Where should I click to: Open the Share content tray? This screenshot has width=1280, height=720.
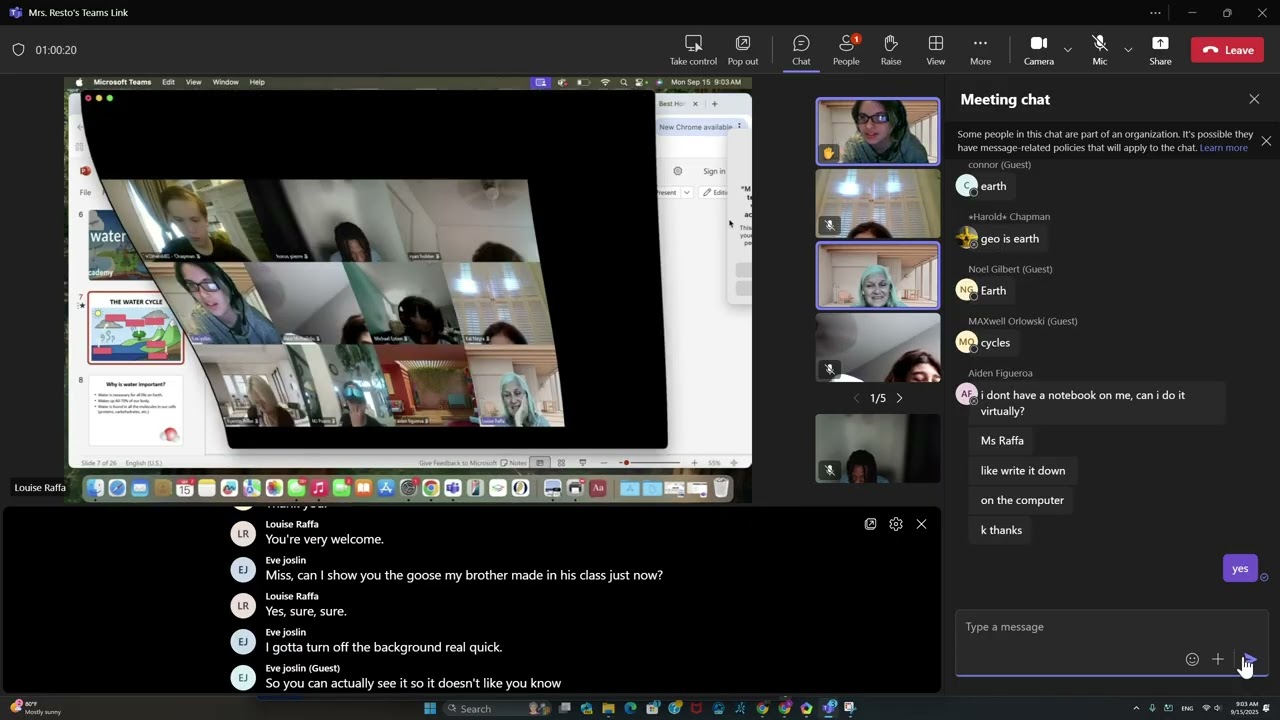(x=1160, y=50)
